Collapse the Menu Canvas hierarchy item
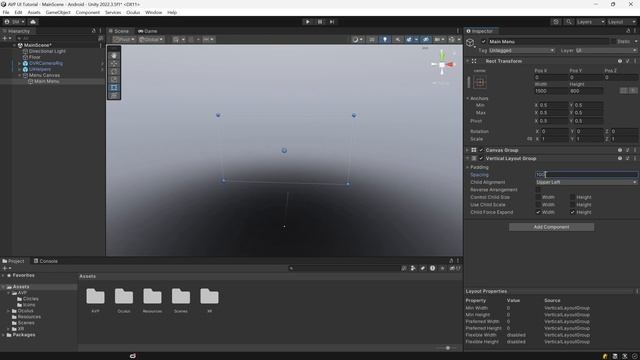The image size is (640, 360). pos(19,76)
